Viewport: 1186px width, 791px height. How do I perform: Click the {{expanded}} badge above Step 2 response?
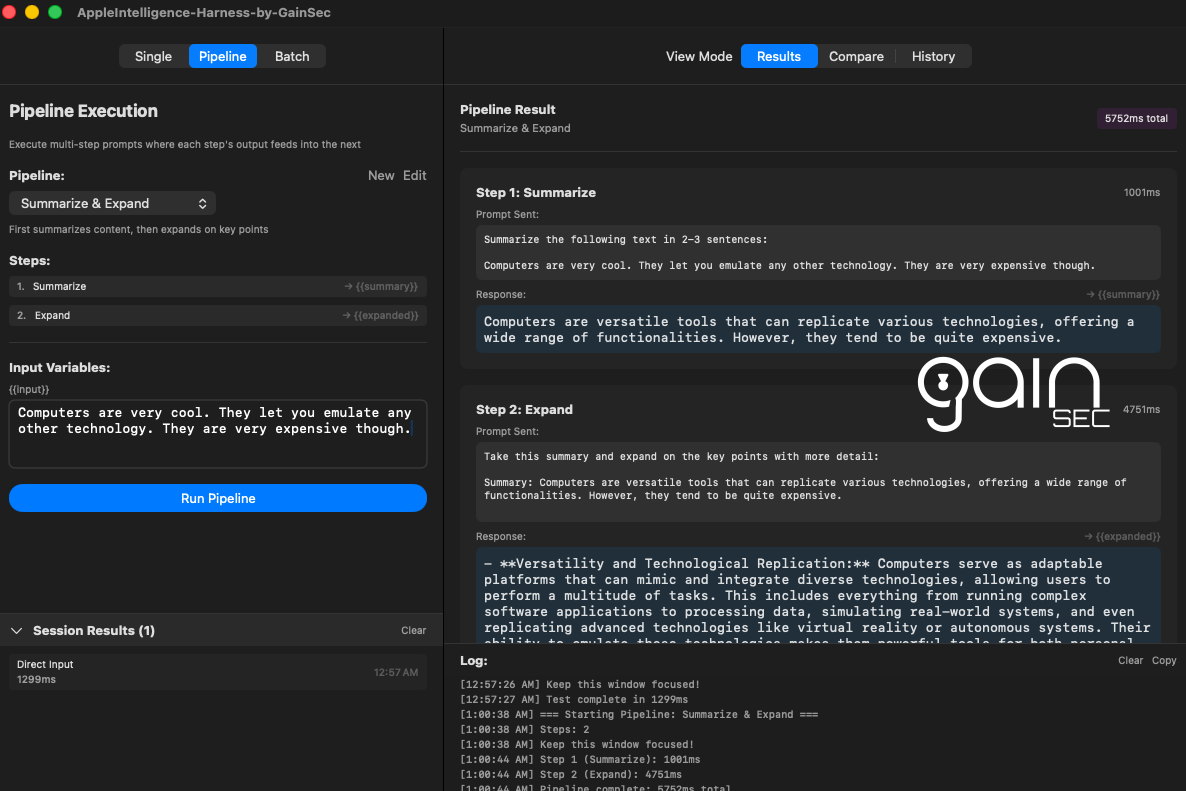coord(1121,536)
